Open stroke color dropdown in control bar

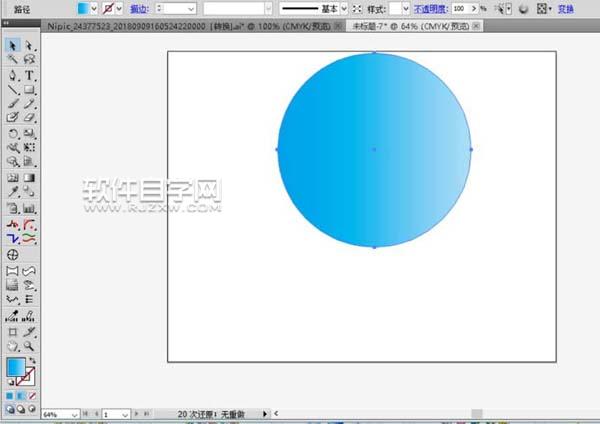[119, 8]
